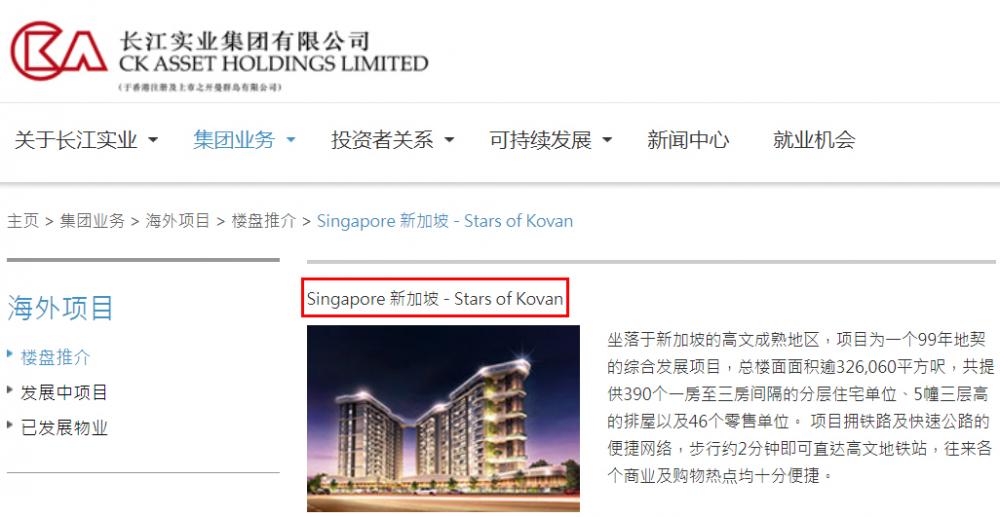Expand the 关于长江实业 dropdown arrow
Screen dimensions: 1000x517
[153, 140]
